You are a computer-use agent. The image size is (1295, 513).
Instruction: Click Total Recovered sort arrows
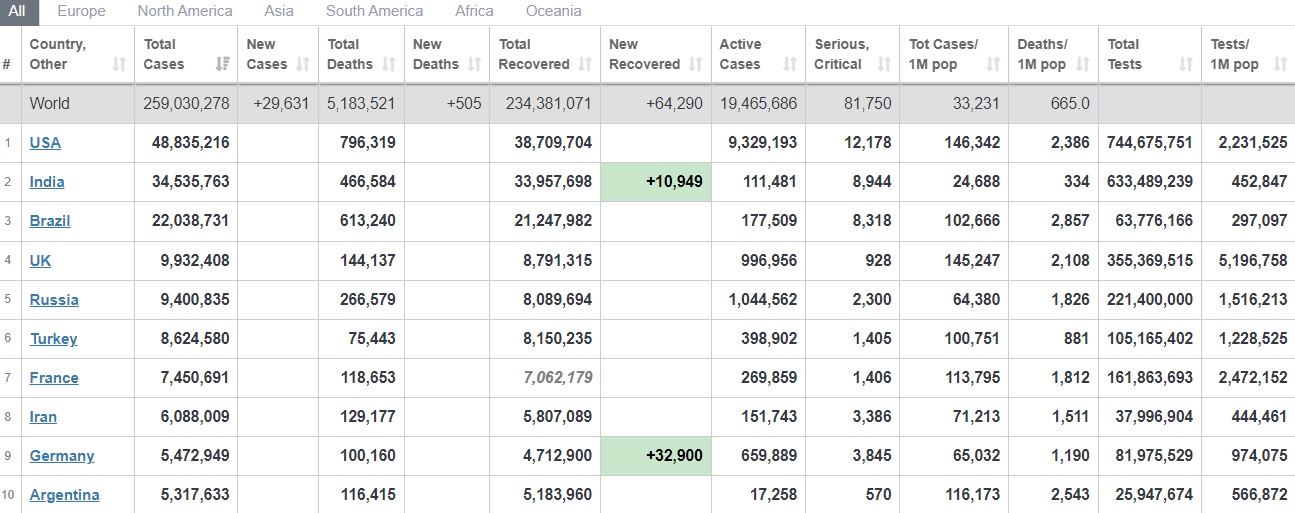pos(586,65)
